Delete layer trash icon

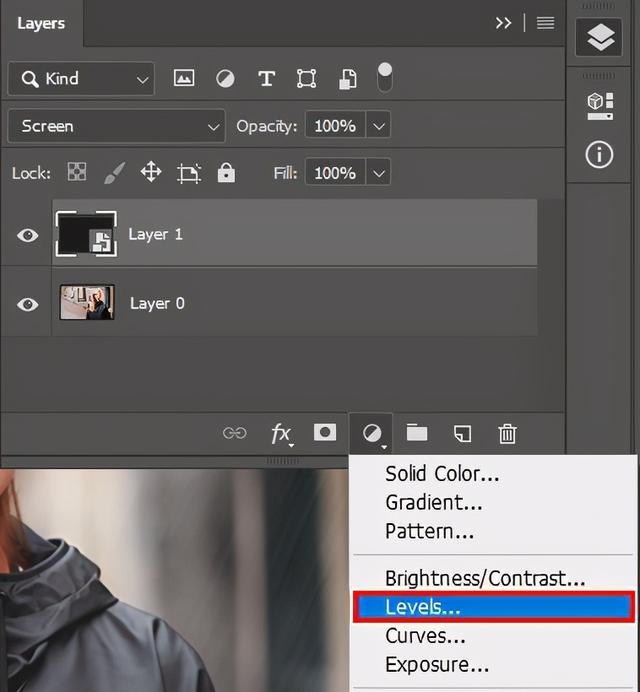[508, 433]
